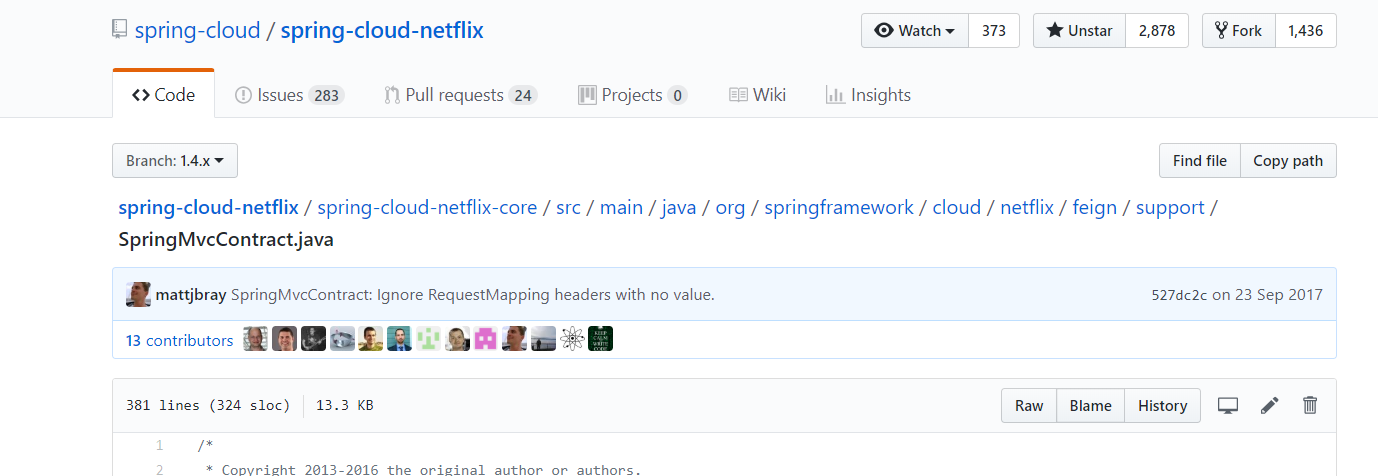Click the atom symbol contributor avatar
1378x476 pixels.
click(x=572, y=339)
